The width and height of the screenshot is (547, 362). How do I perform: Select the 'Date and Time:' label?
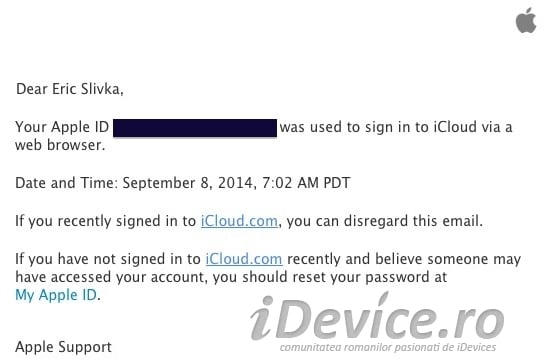[x=67, y=183]
